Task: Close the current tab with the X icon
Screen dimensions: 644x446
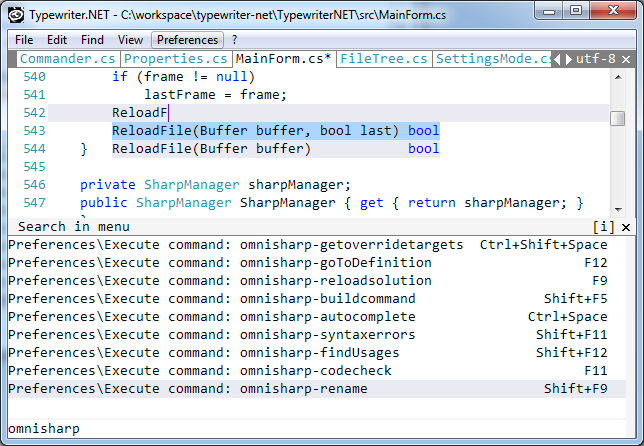Action: click(x=626, y=60)
